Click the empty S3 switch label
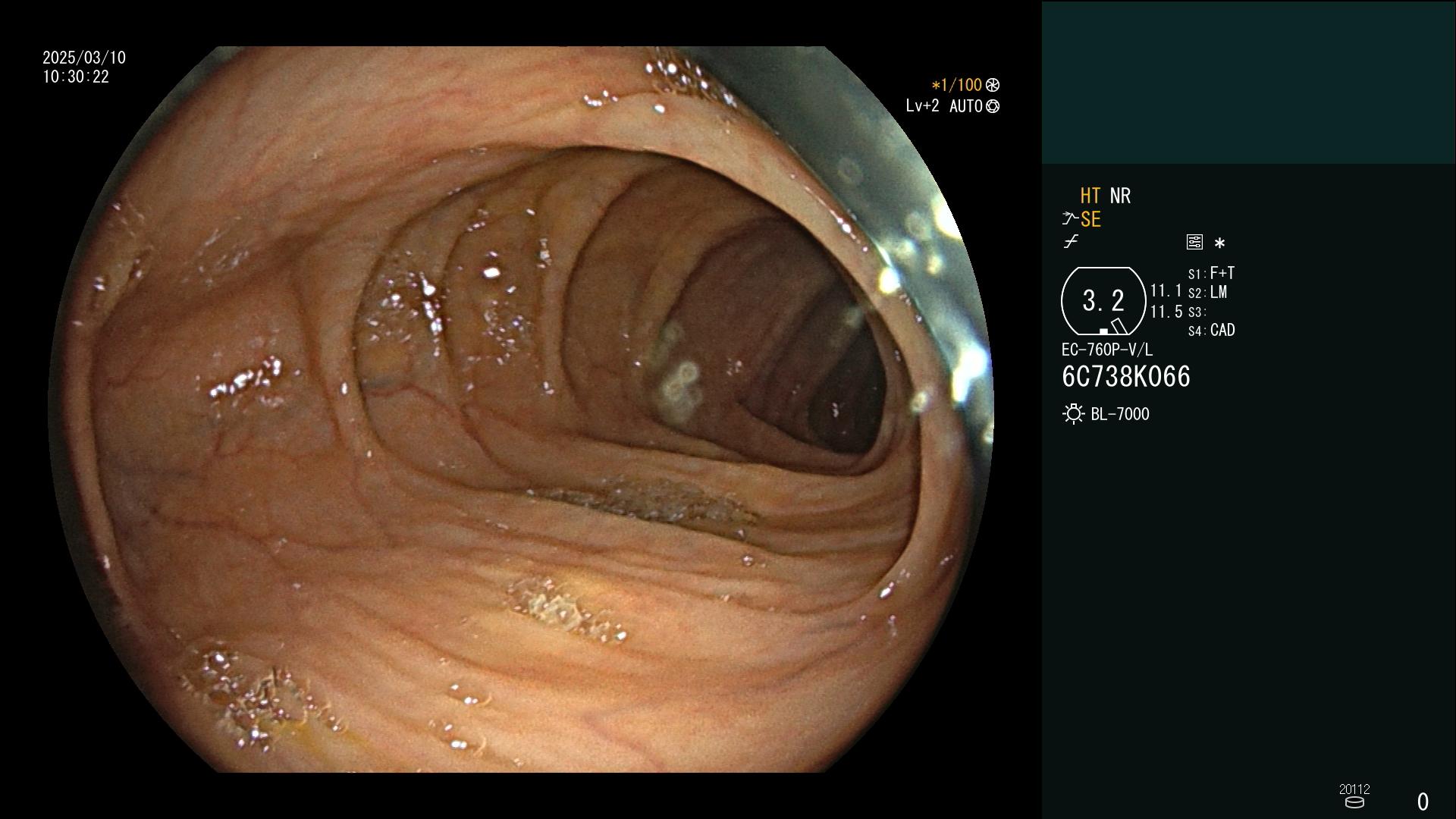This screenshot has height=819, width=1456. [1197, 312]
